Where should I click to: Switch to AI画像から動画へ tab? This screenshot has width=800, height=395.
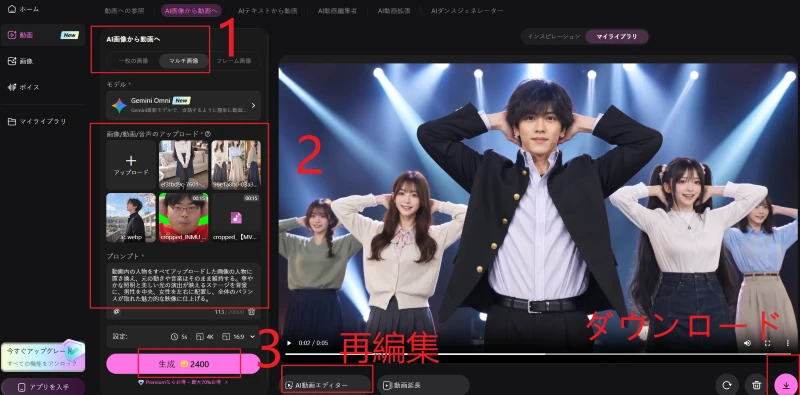tap(191, 10)
